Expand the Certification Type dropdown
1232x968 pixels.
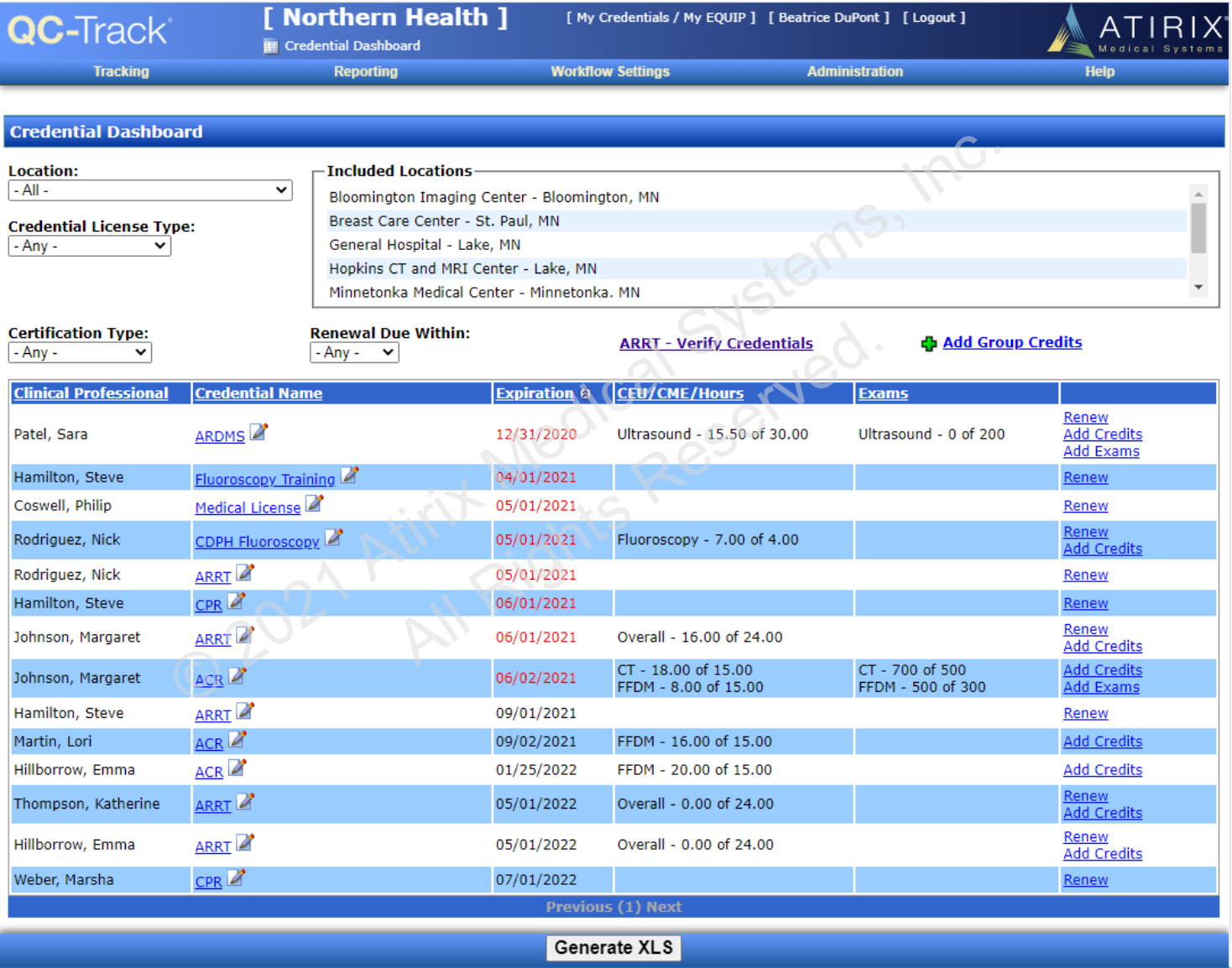[80, 353]
